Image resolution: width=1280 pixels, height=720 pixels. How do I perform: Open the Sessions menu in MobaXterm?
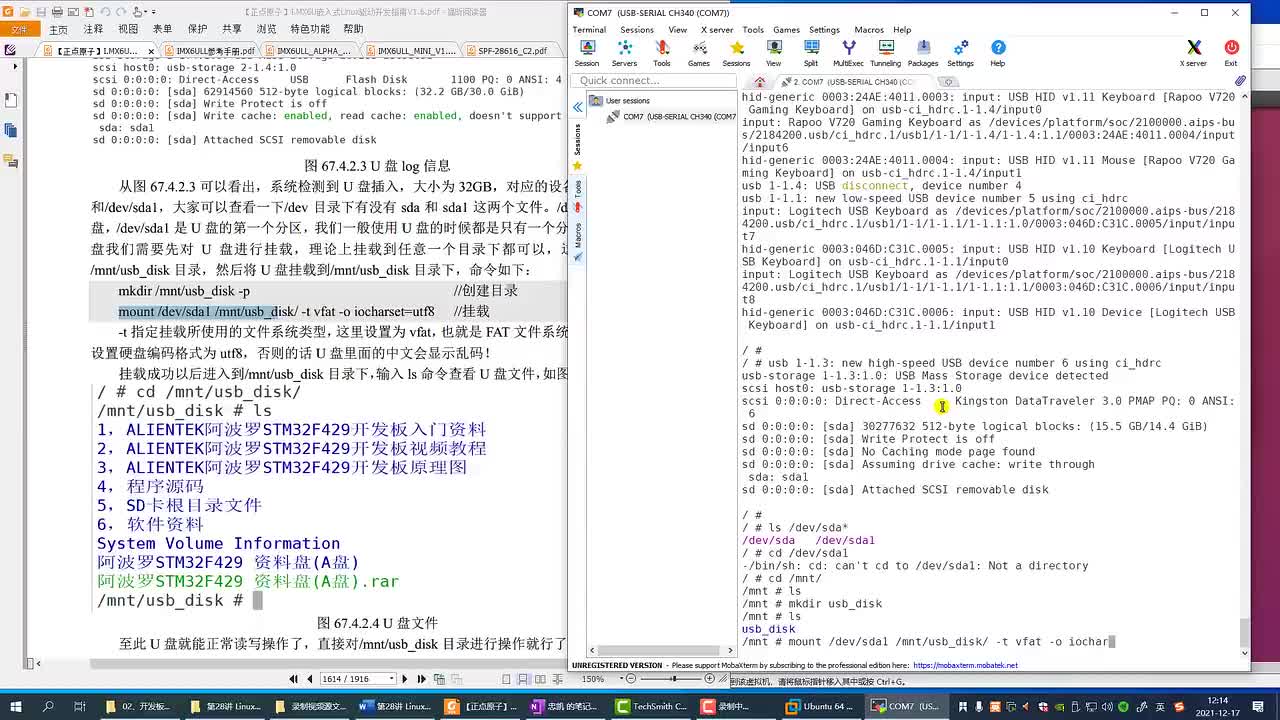click(x=637, y=30)
